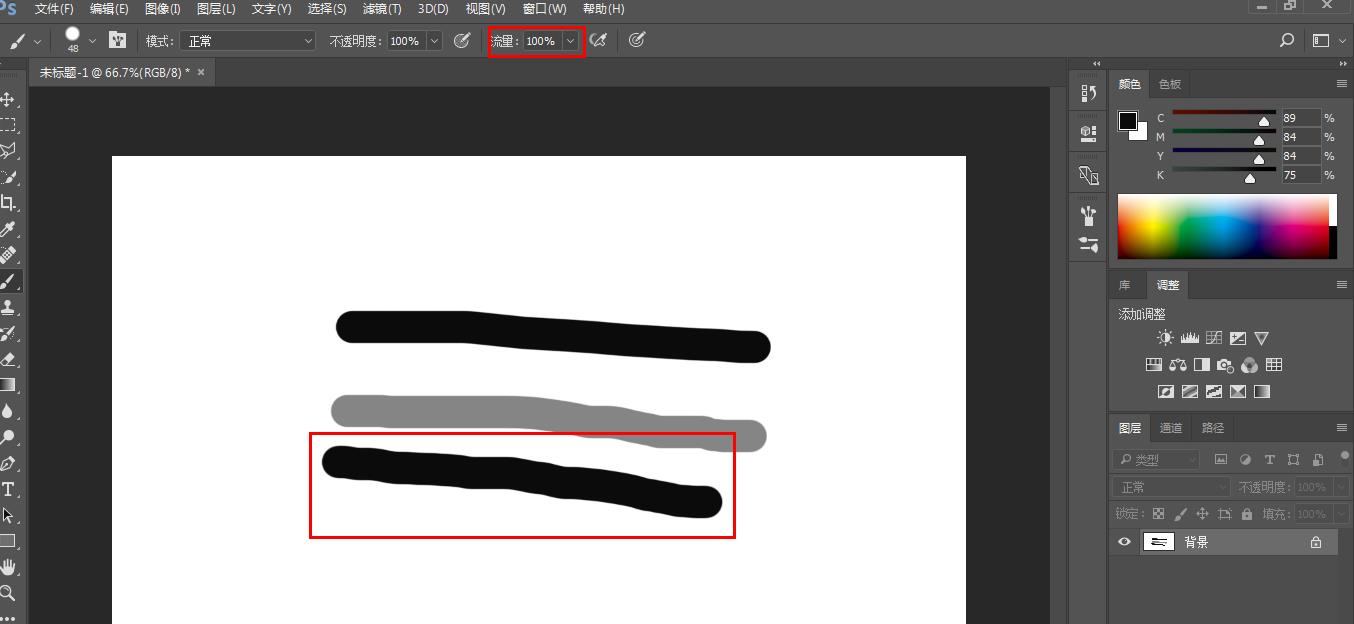Select the Rectangle shape tool
This screenshot has height=624, width=1354.
[x=8, y=541]
